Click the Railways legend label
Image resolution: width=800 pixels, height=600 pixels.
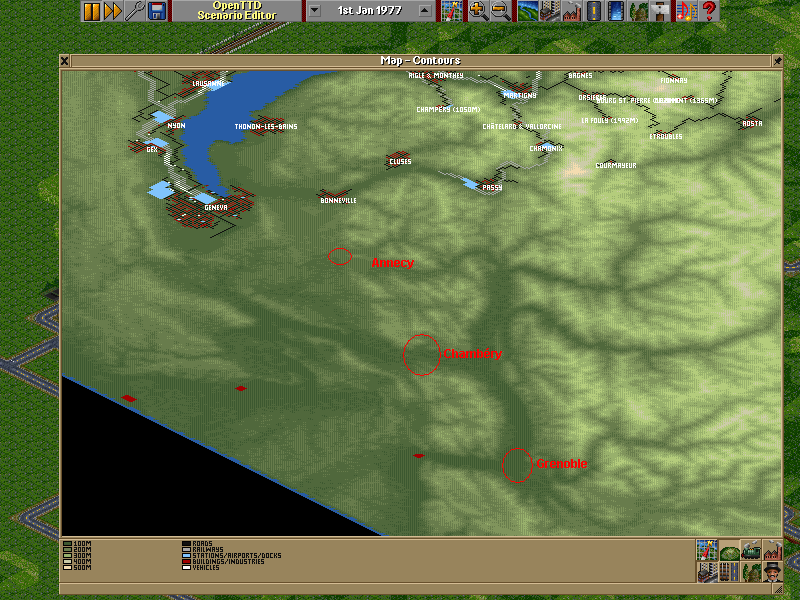coord(208,549)
